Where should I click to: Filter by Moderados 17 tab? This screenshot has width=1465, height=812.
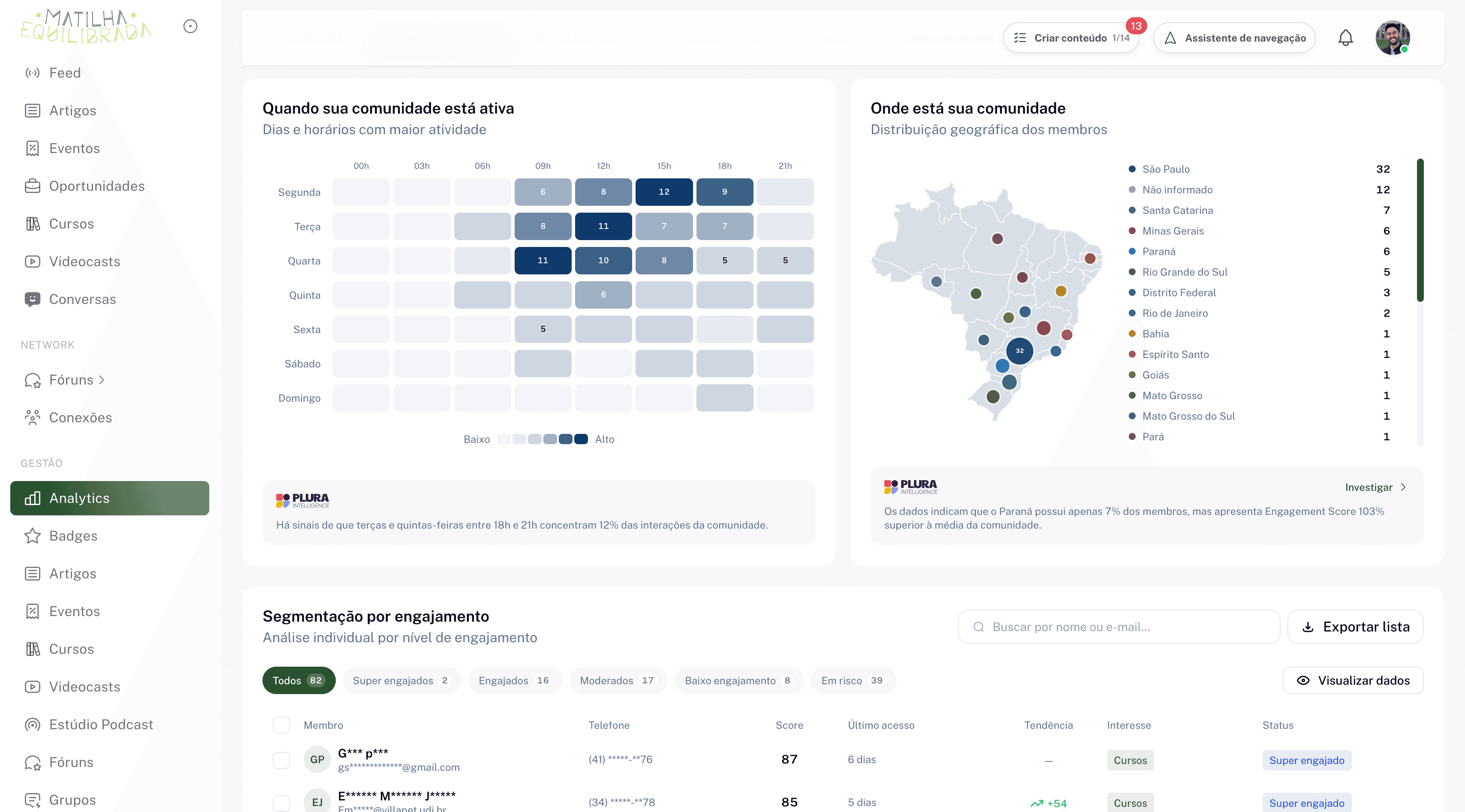618,681
